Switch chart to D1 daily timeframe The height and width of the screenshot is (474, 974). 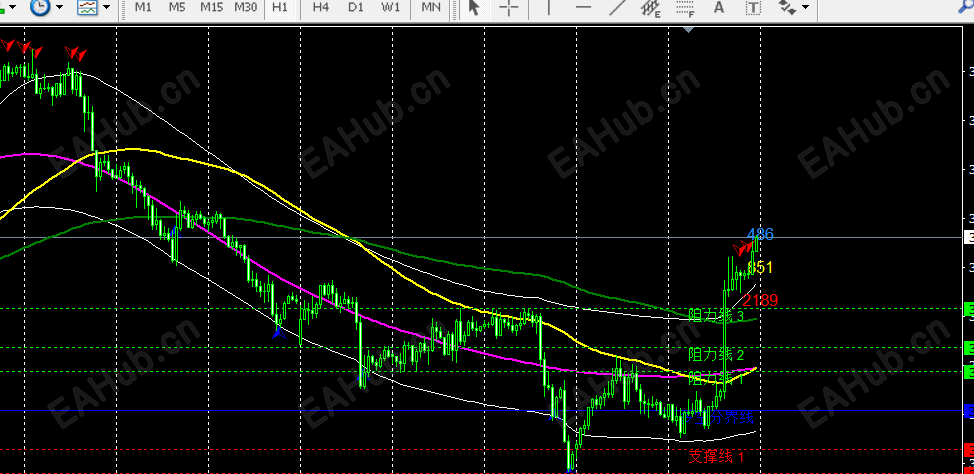355,7
